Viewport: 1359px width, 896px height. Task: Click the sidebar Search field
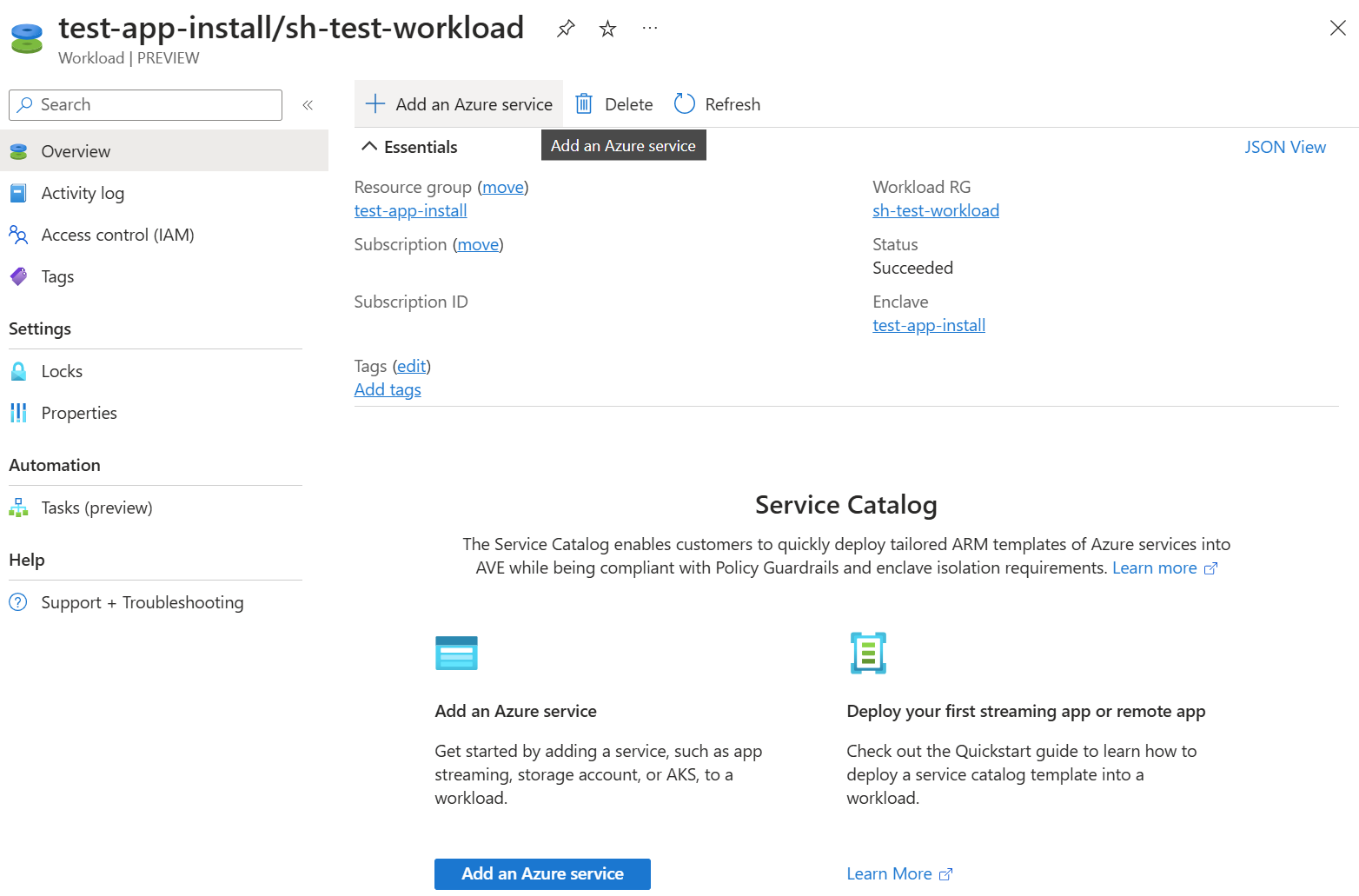pos(146,105)
